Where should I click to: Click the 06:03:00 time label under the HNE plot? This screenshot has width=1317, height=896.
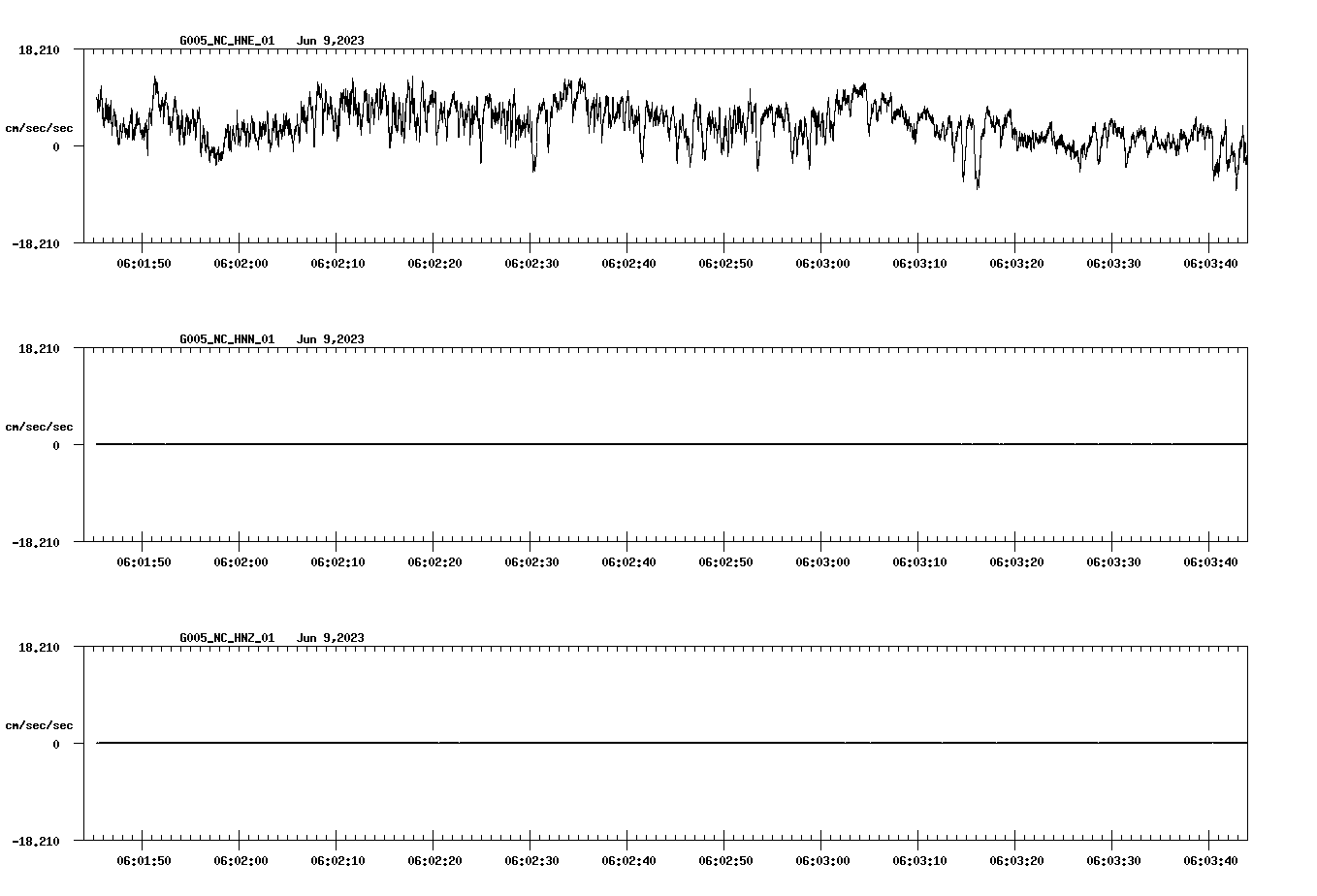pos(822,264)
